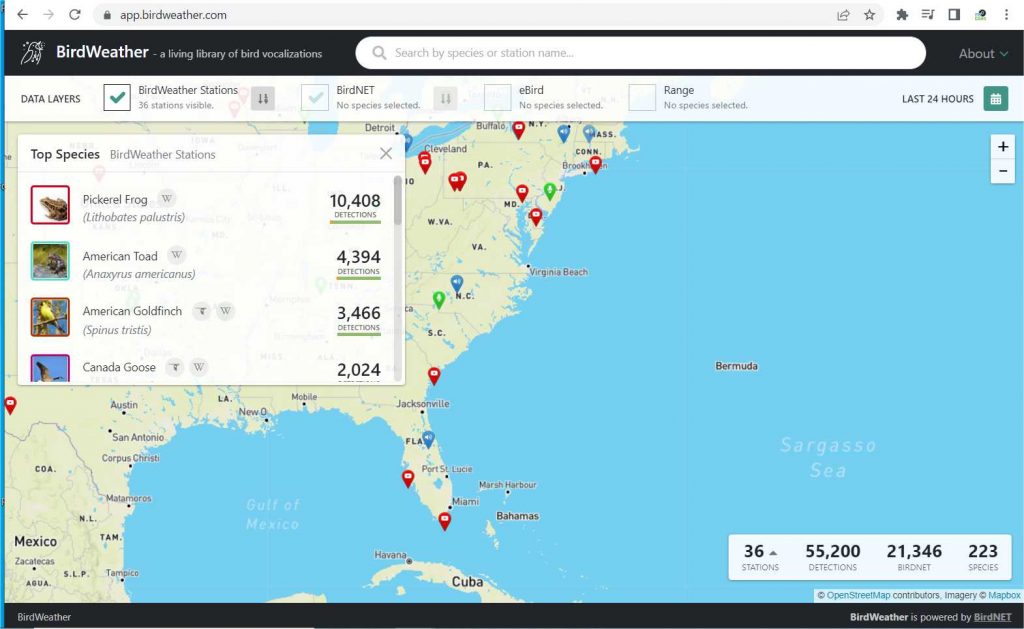This screenshot has height=629, width=1024.
Task: Select the red station pin south of Miami
Action: (445, 521)
